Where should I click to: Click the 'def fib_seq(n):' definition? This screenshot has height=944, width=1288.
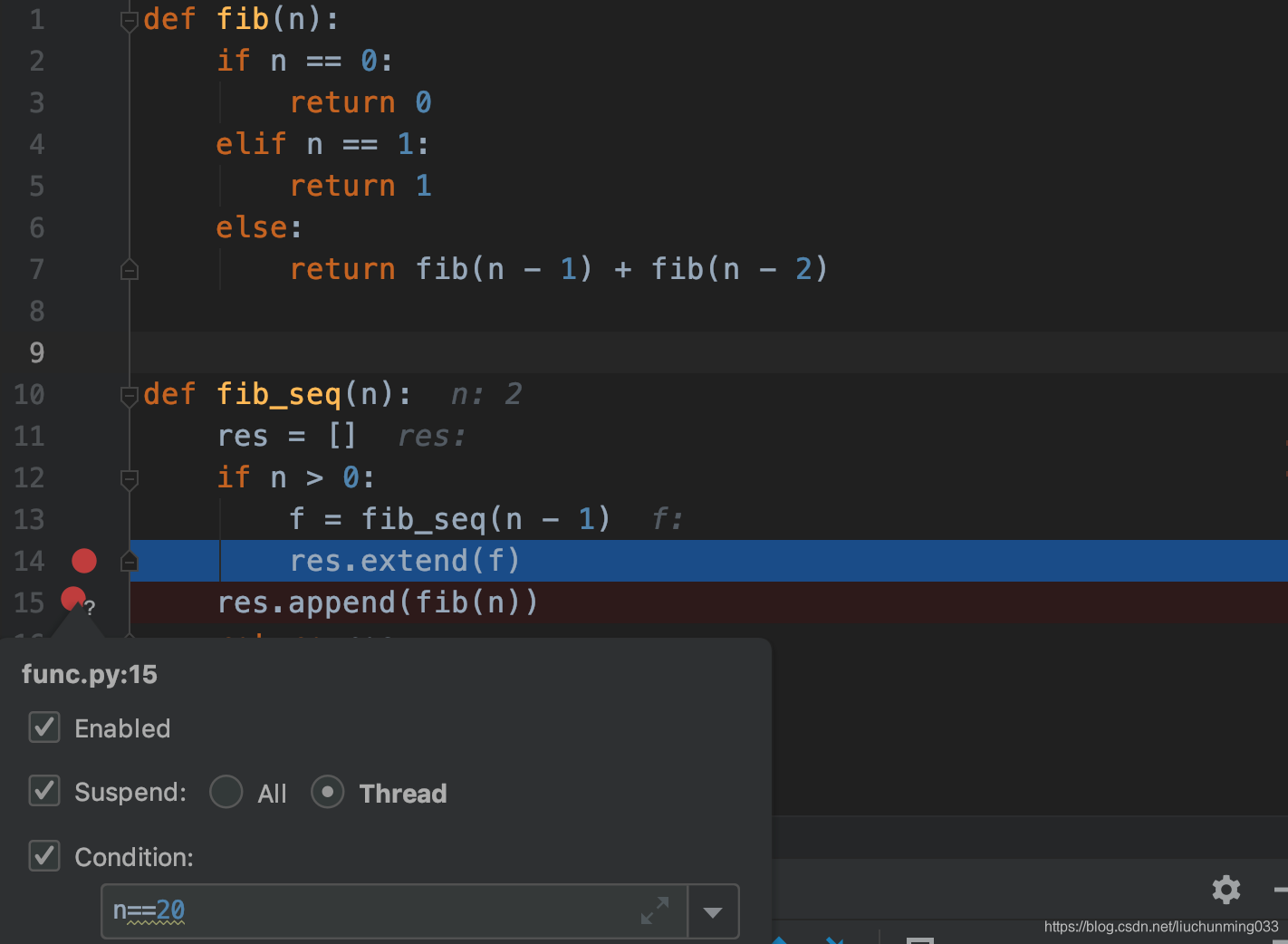[277, 394]
